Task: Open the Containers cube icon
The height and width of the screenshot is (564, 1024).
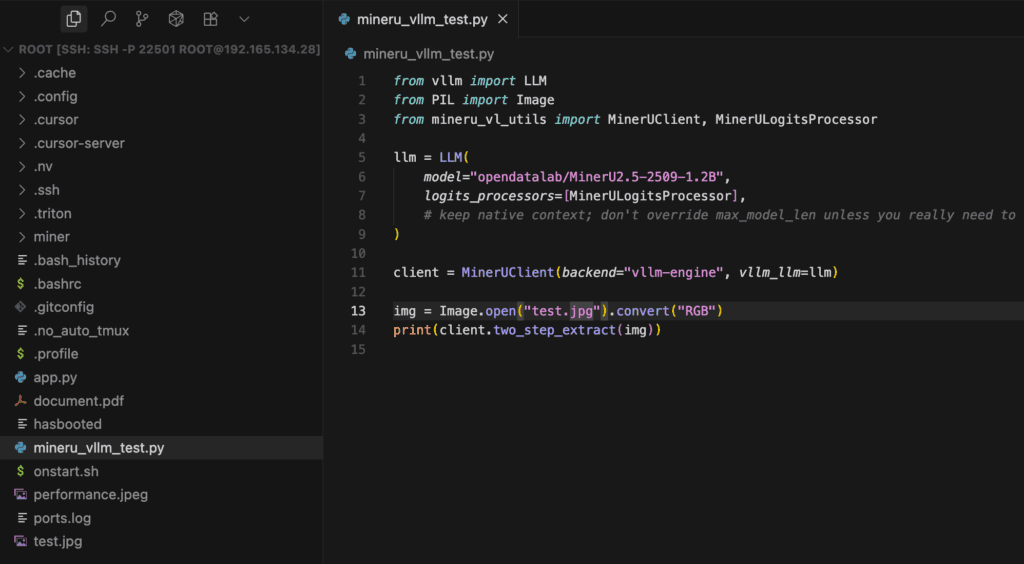Action: coord(176,19)
